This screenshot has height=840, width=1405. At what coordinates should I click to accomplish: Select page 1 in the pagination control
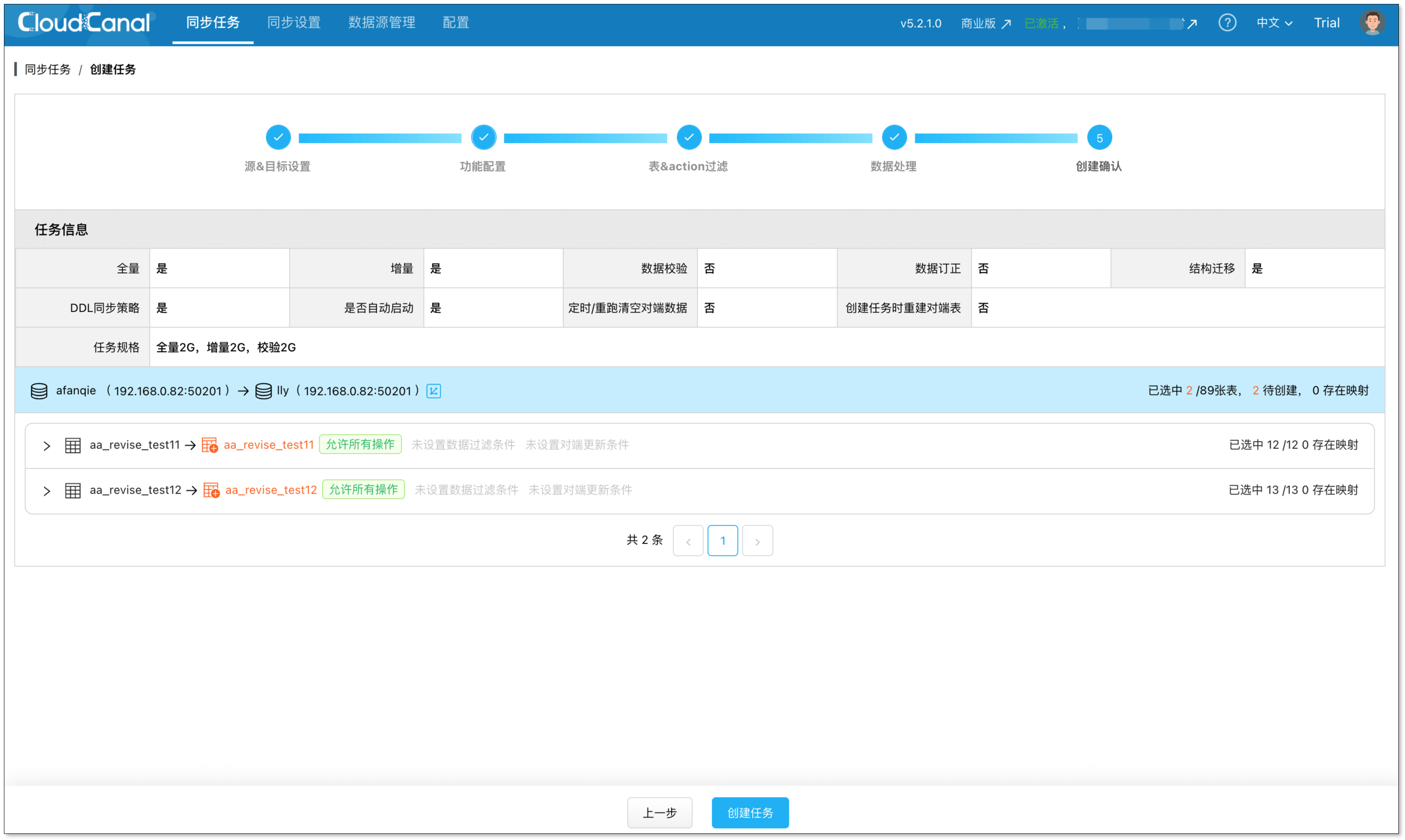[723, 541]
